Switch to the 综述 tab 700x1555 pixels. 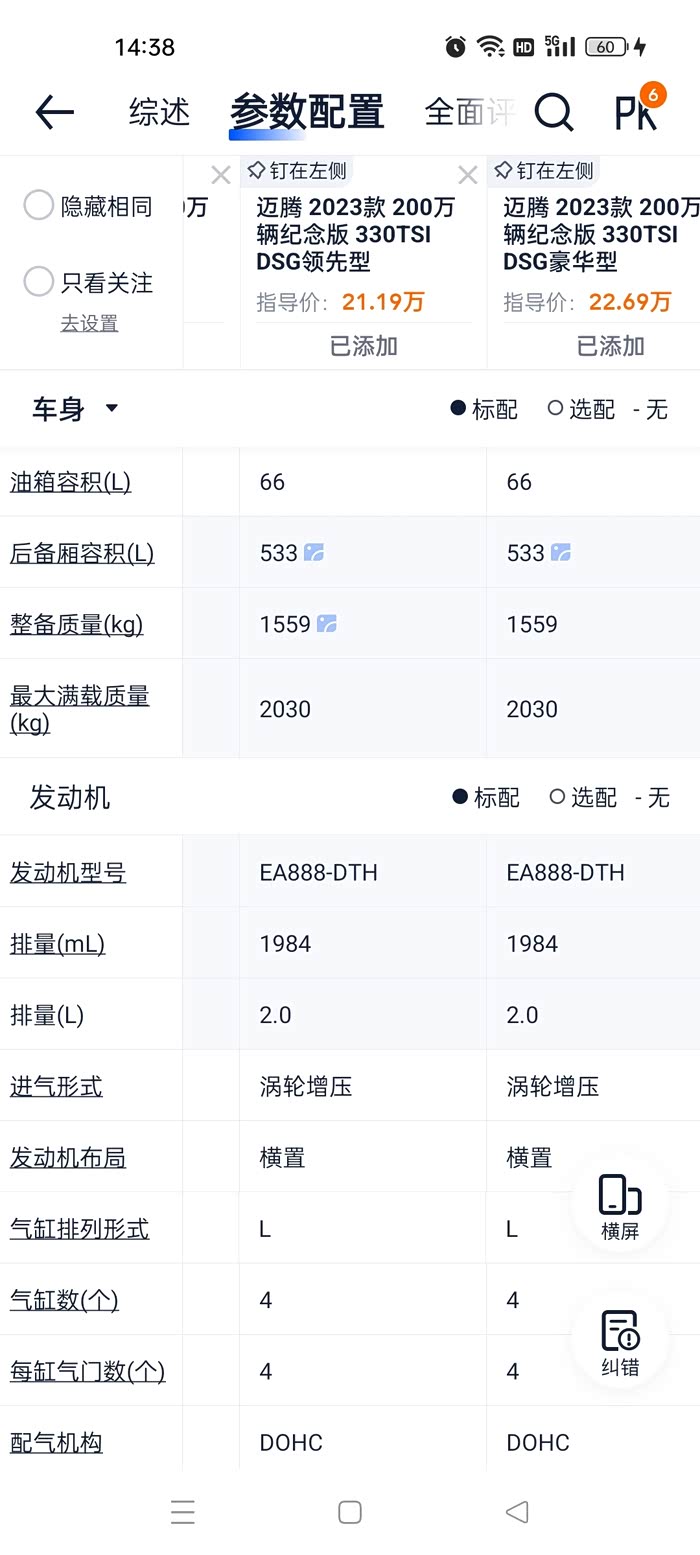coord(159,112)
